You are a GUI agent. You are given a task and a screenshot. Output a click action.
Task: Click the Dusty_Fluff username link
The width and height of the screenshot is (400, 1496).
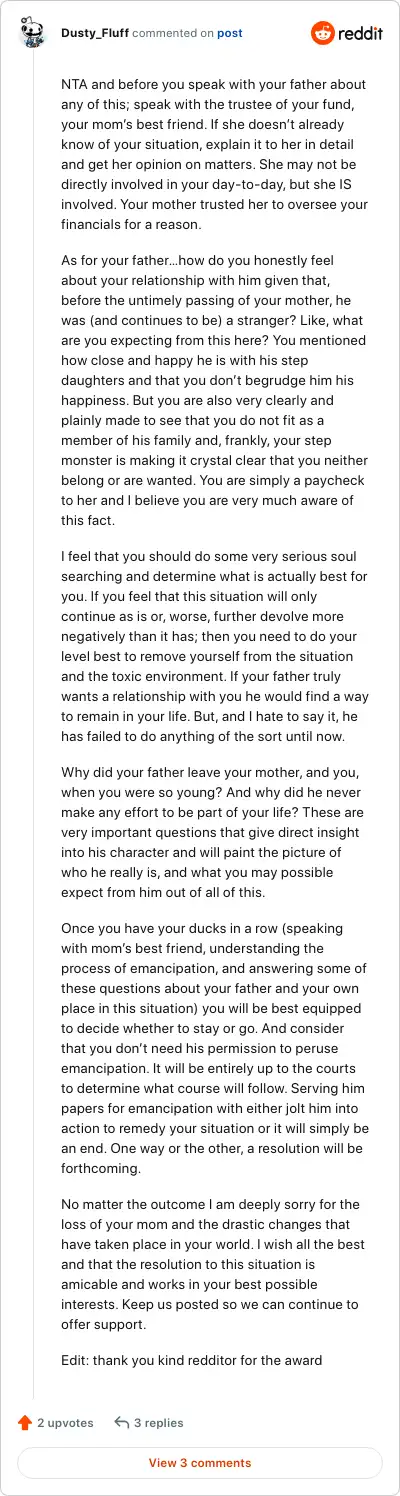point(94,33)
